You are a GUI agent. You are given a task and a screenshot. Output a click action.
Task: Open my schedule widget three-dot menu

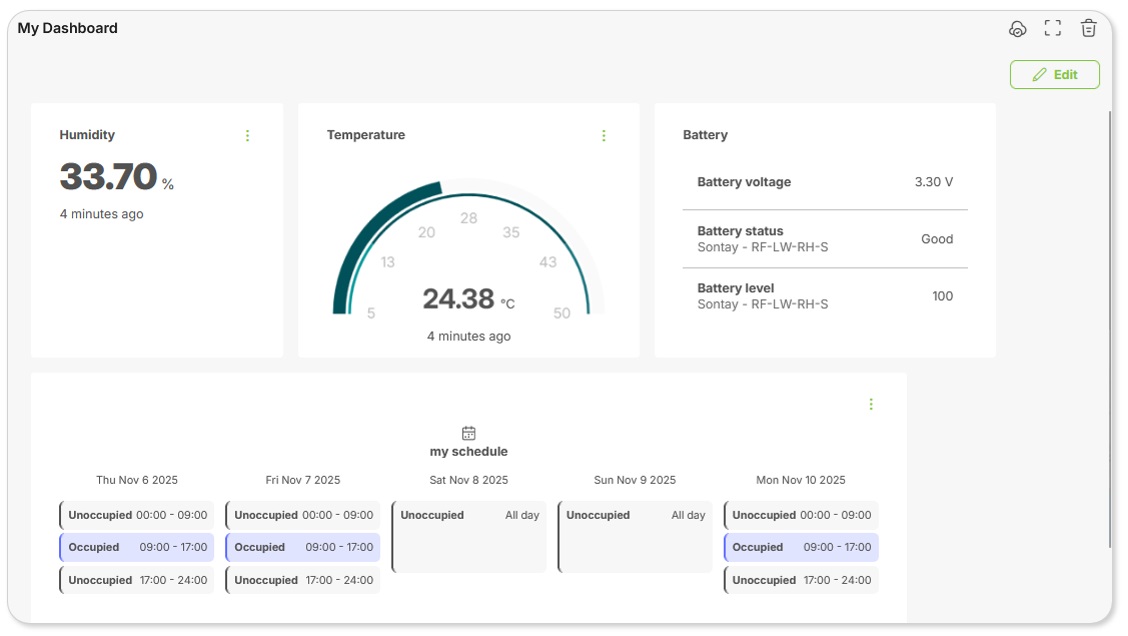pos(870,404)
